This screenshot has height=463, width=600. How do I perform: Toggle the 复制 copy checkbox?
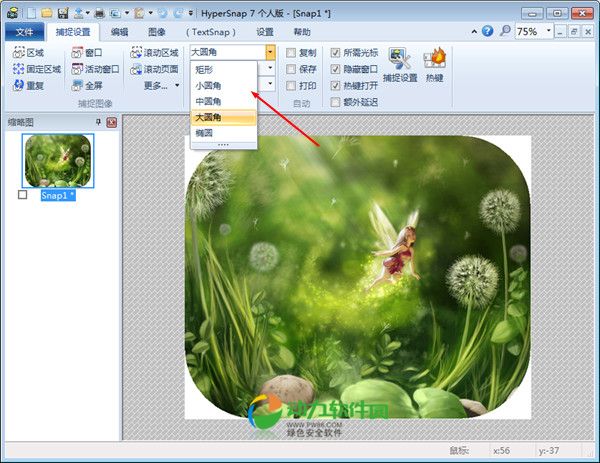pos(291,52)
